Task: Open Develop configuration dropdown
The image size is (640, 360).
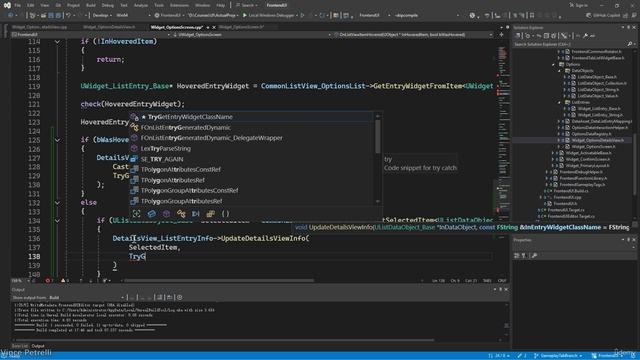Action: tap(102, 16)
